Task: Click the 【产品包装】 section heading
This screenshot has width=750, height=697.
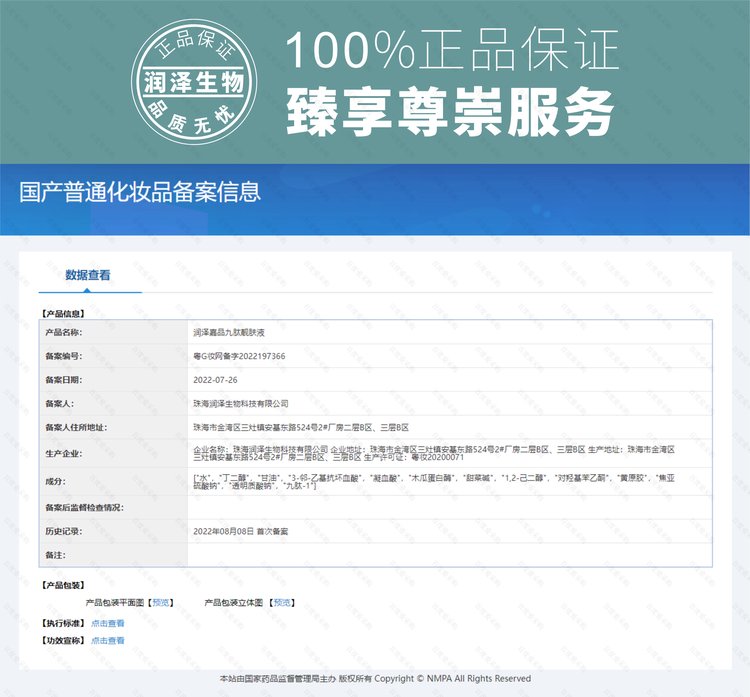Action: (x=64, y=586)
